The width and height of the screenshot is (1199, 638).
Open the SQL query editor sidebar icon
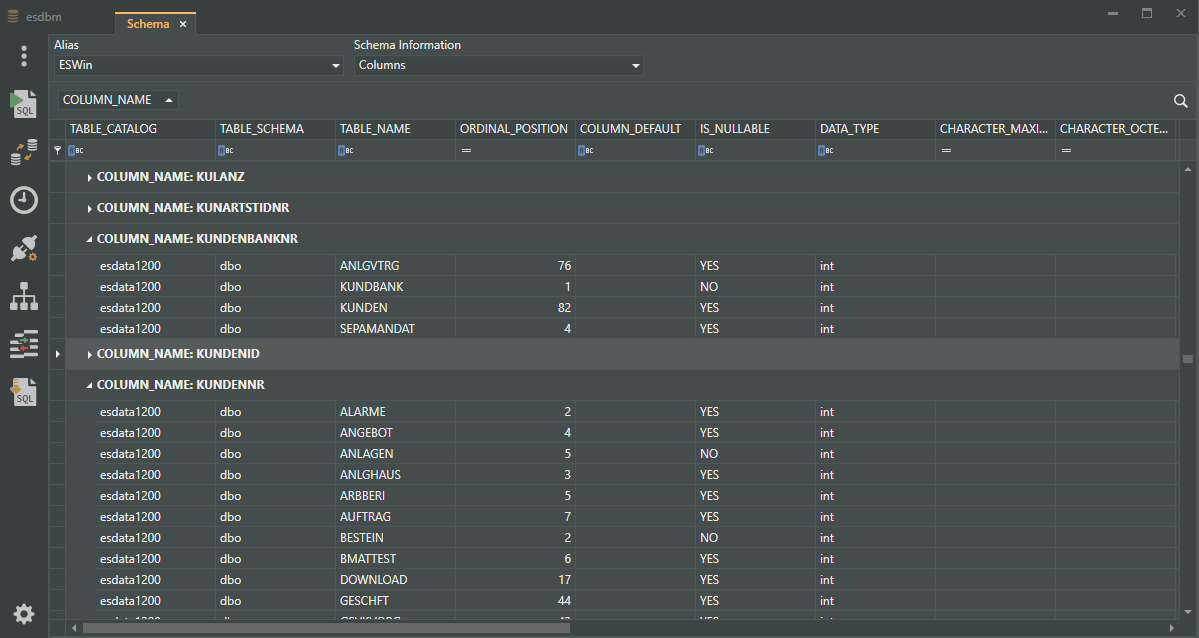click(24, 104)
